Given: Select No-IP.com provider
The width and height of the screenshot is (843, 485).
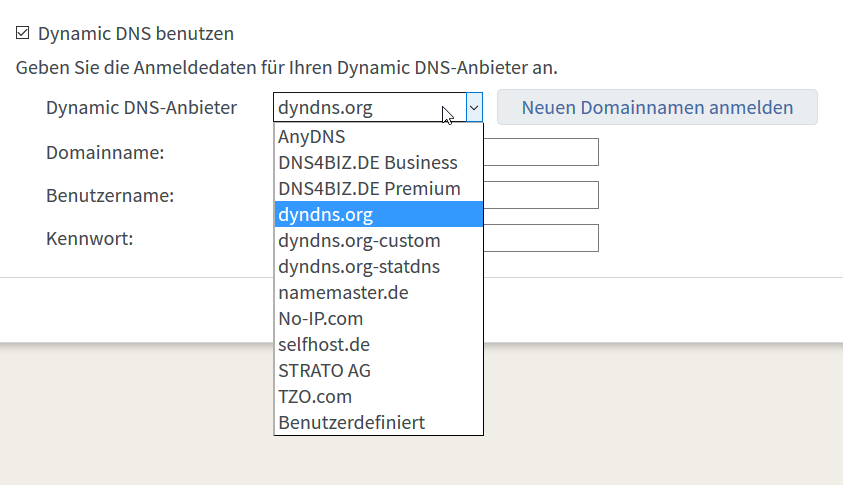Looking at the screenshot, I should coord(378,318).
